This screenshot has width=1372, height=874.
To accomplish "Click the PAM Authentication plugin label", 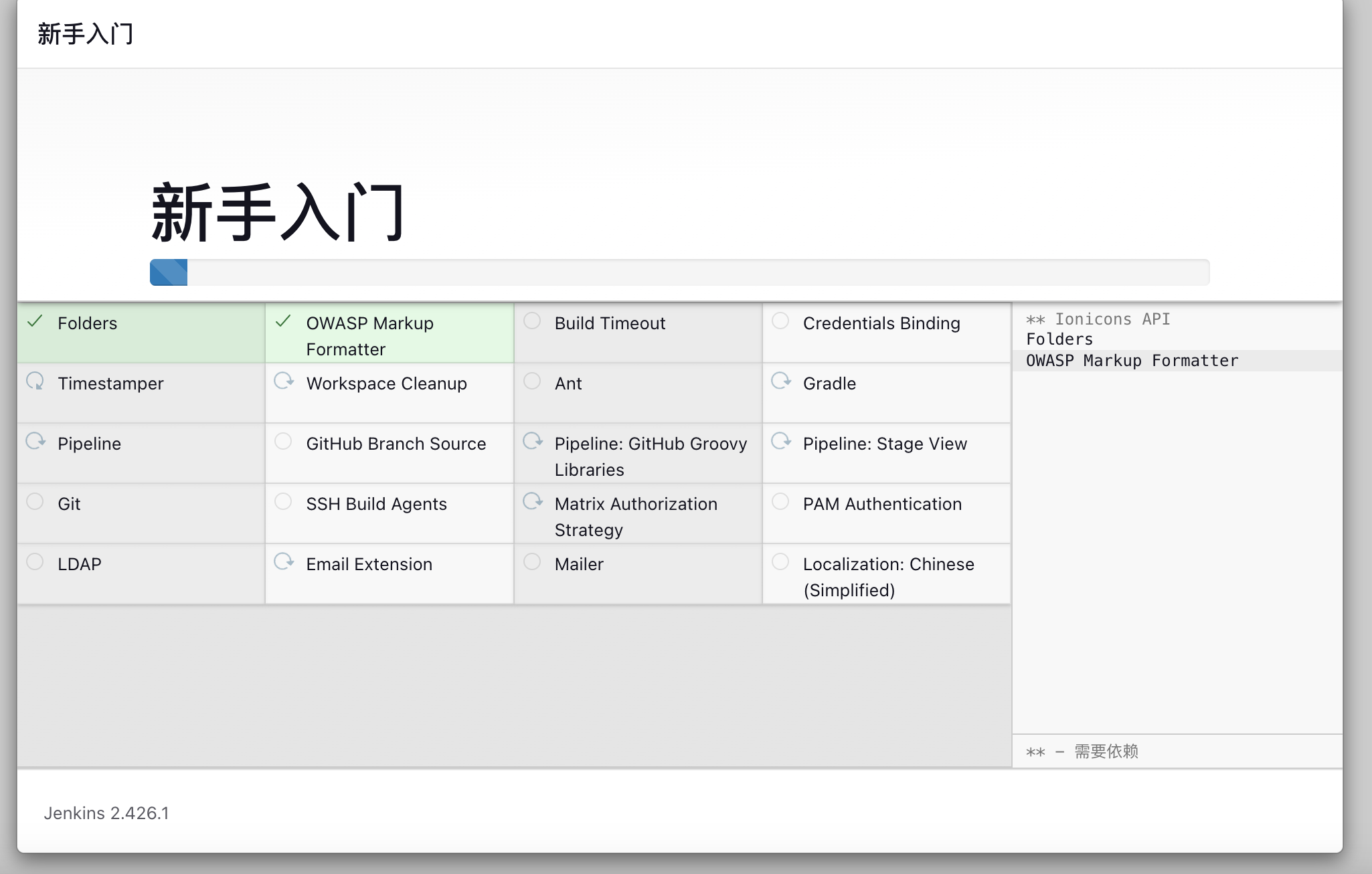I will (881, 504).
